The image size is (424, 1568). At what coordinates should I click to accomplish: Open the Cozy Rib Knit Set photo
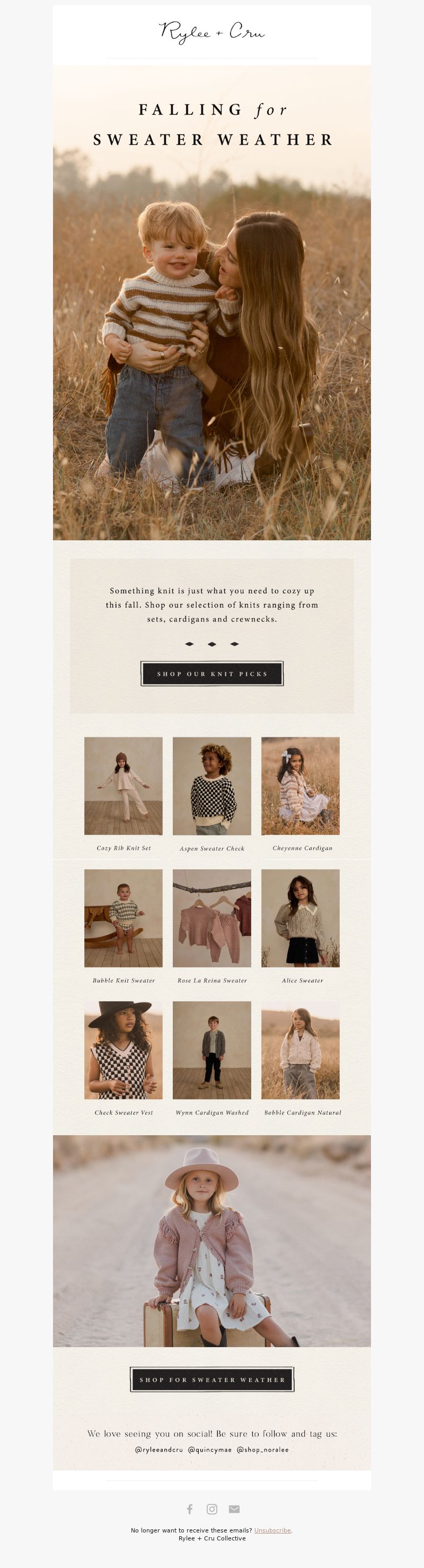(x=123, y=786)
